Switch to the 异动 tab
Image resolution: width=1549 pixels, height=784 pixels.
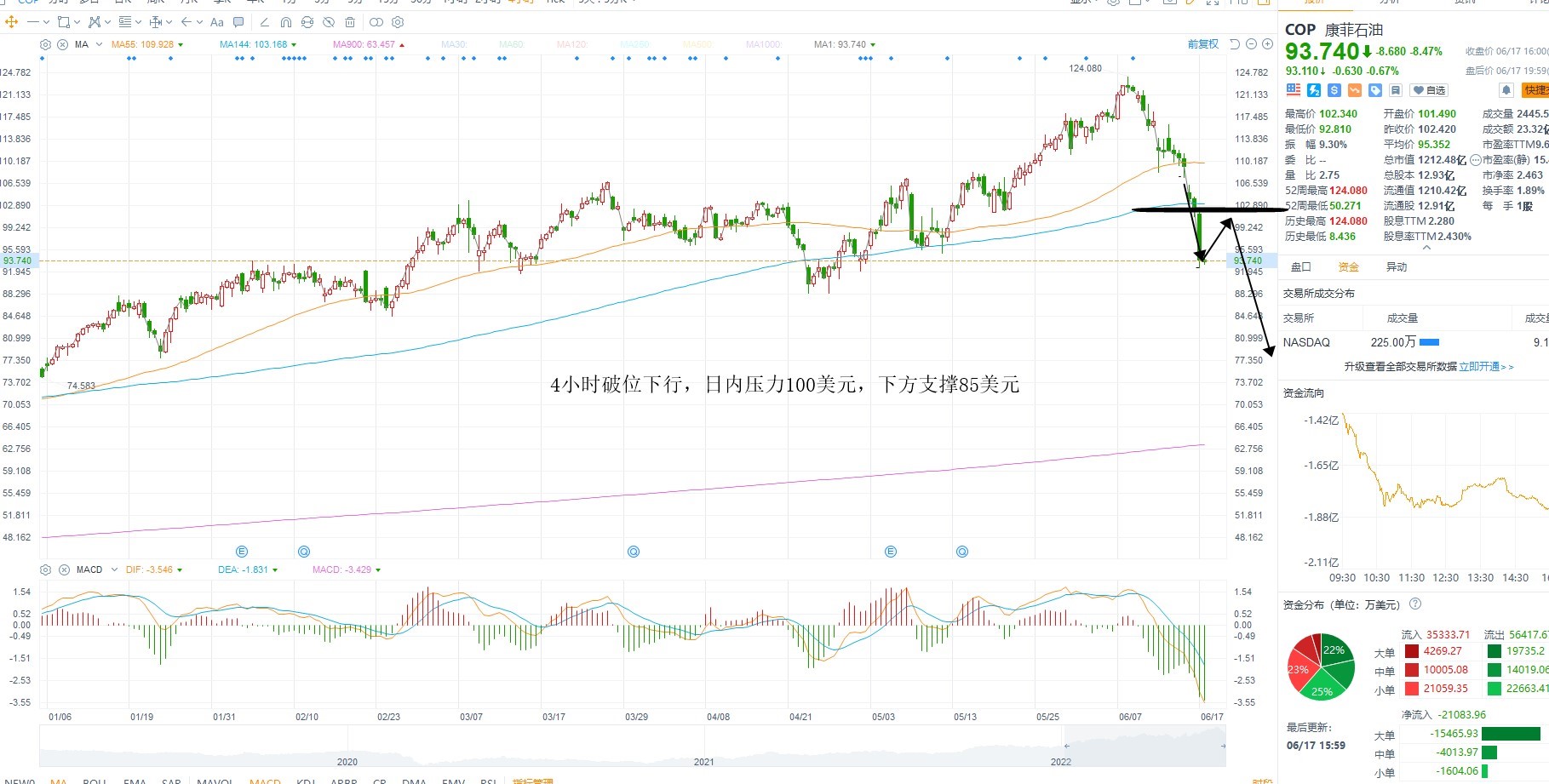(1397, 267)
